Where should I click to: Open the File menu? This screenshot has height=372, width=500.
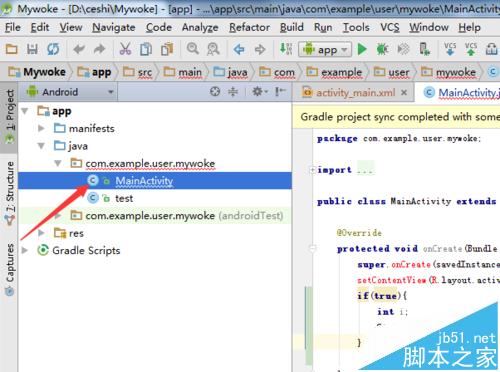click(13, 27)
